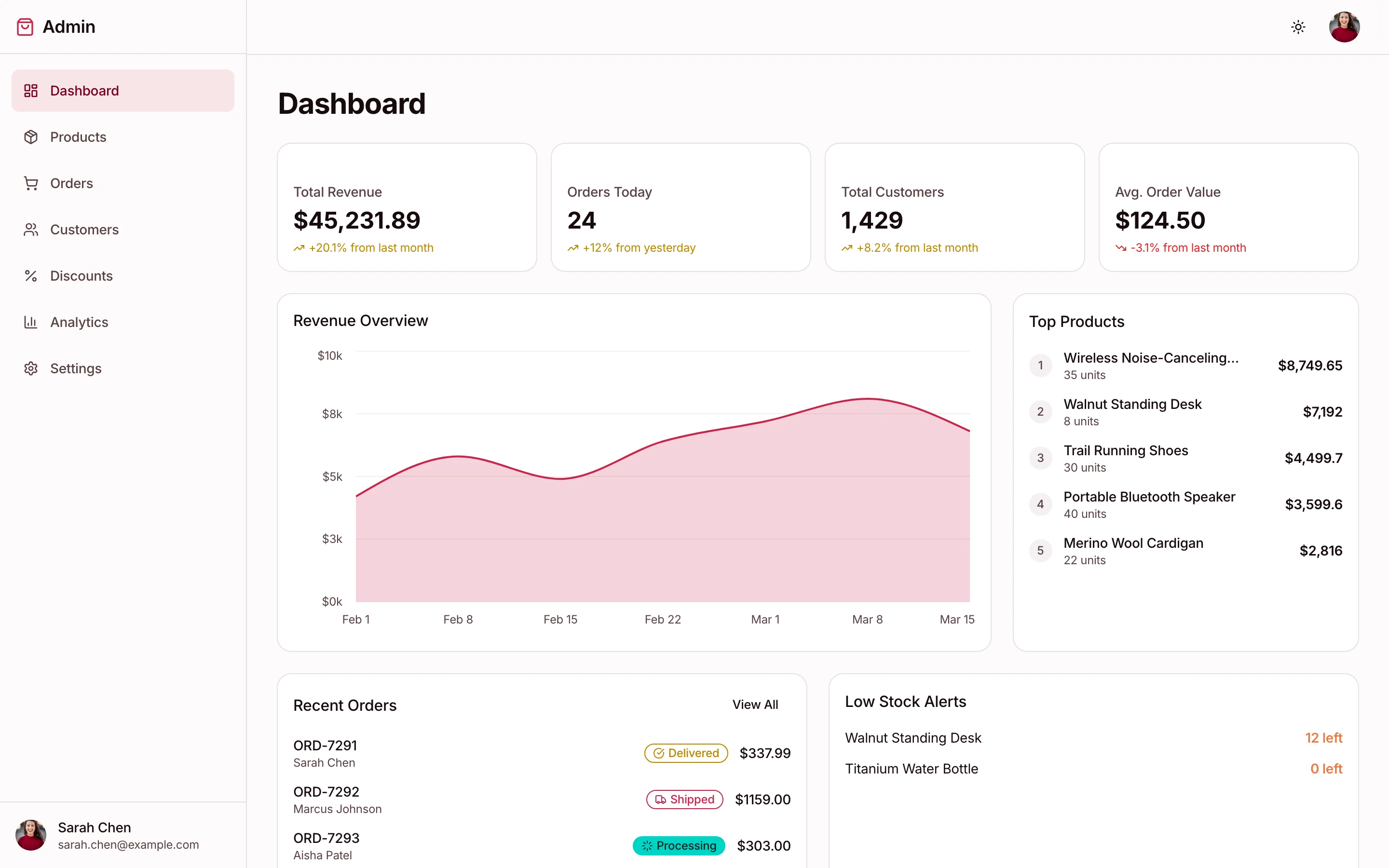
Task: Open the Total Revenue stat card
Action: tap(407, 207)
